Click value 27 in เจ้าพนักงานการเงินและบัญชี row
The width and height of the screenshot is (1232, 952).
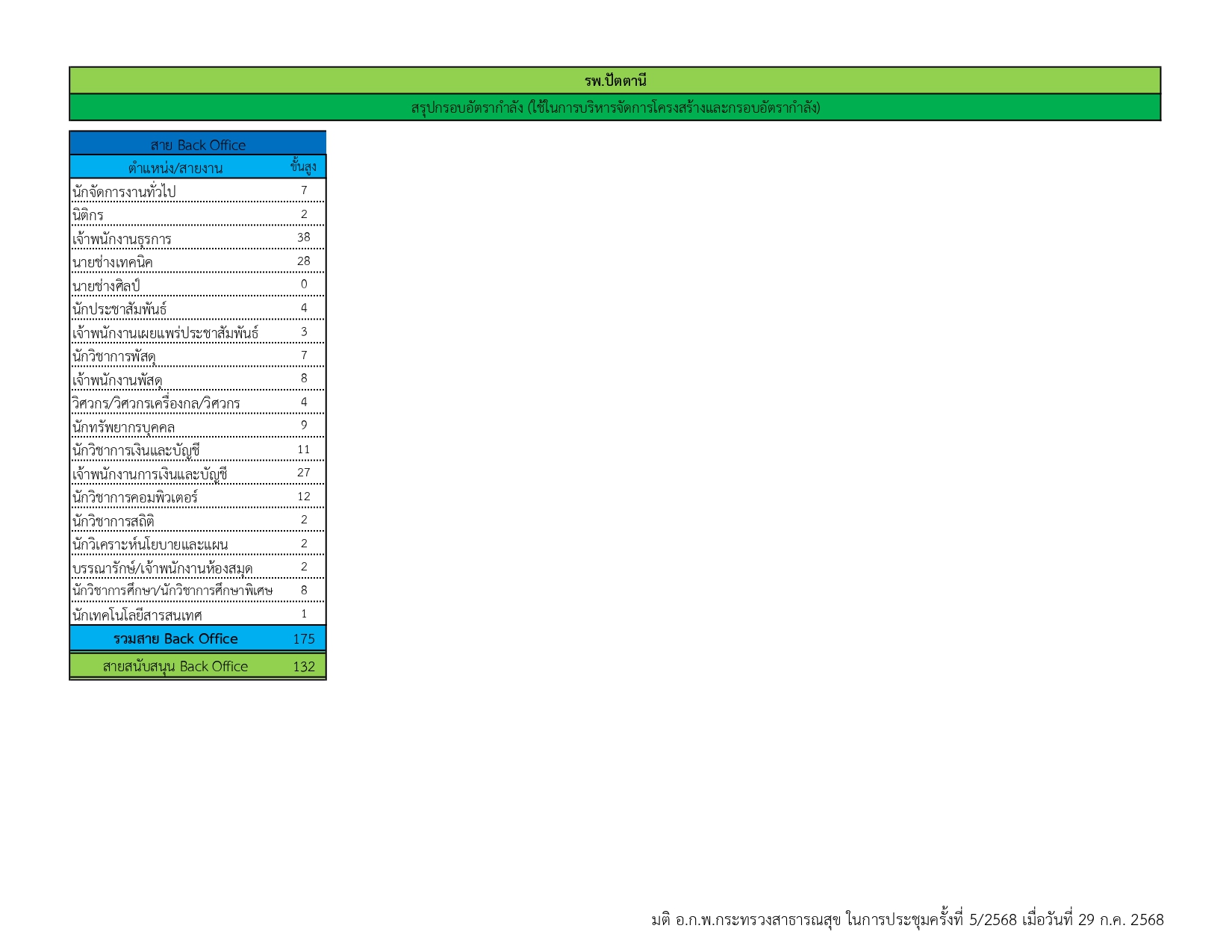(x=304, y=473)
